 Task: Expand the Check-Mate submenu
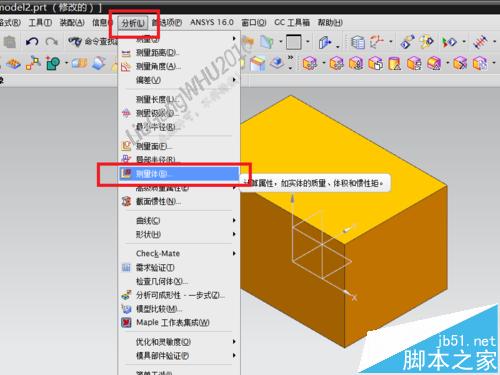click(179, 254)
